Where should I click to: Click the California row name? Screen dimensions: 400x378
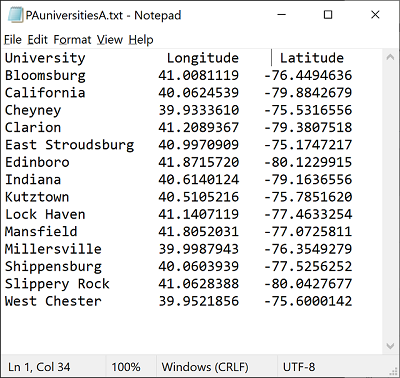click(45, 93)
